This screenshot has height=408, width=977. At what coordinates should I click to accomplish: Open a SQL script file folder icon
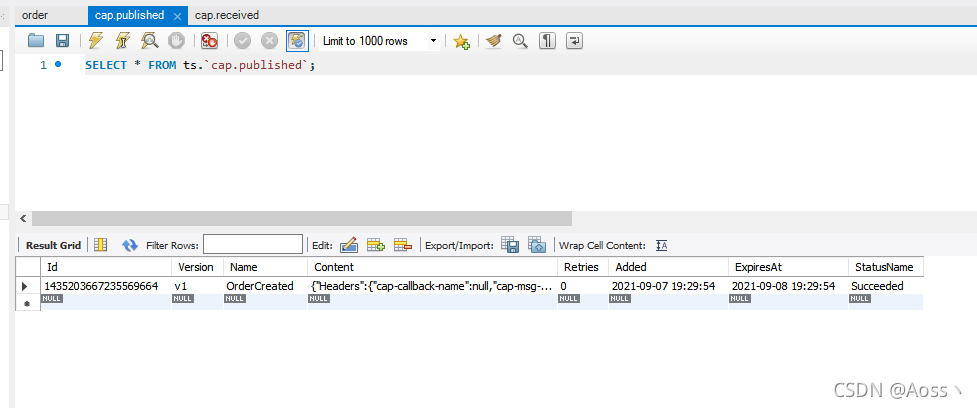pos(36,41)
